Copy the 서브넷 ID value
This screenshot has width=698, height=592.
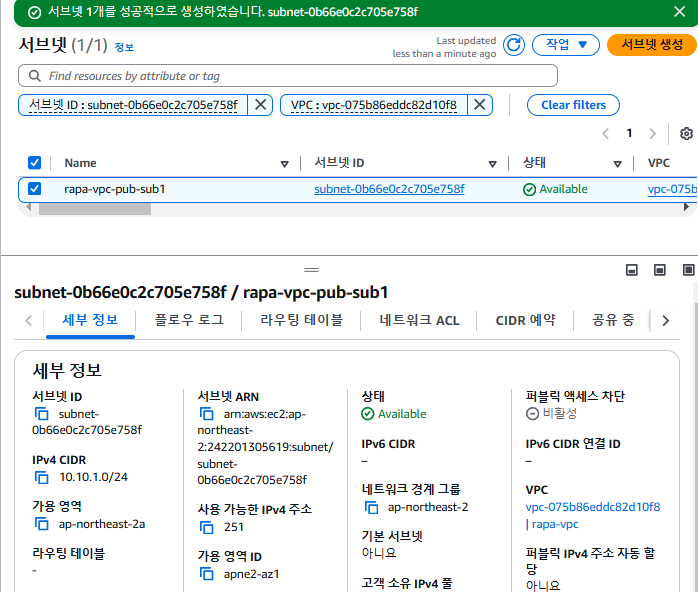(42, 414)
